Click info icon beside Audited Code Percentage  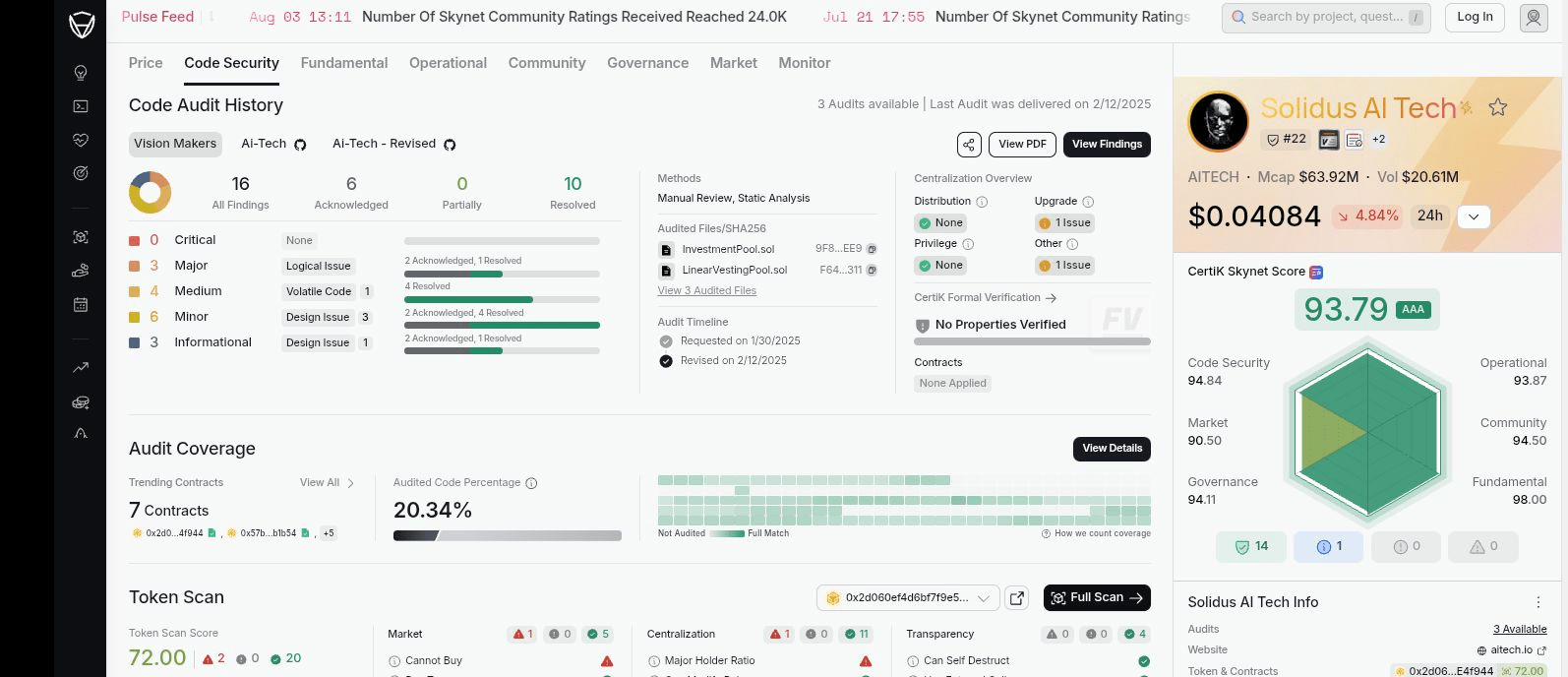pyautogui.click(x=531, y=483)
